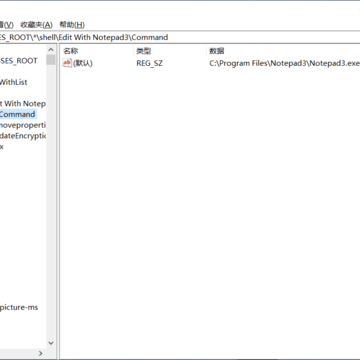
Task: Select the UpdateEncryption tree key
Action: click(23, 136)
